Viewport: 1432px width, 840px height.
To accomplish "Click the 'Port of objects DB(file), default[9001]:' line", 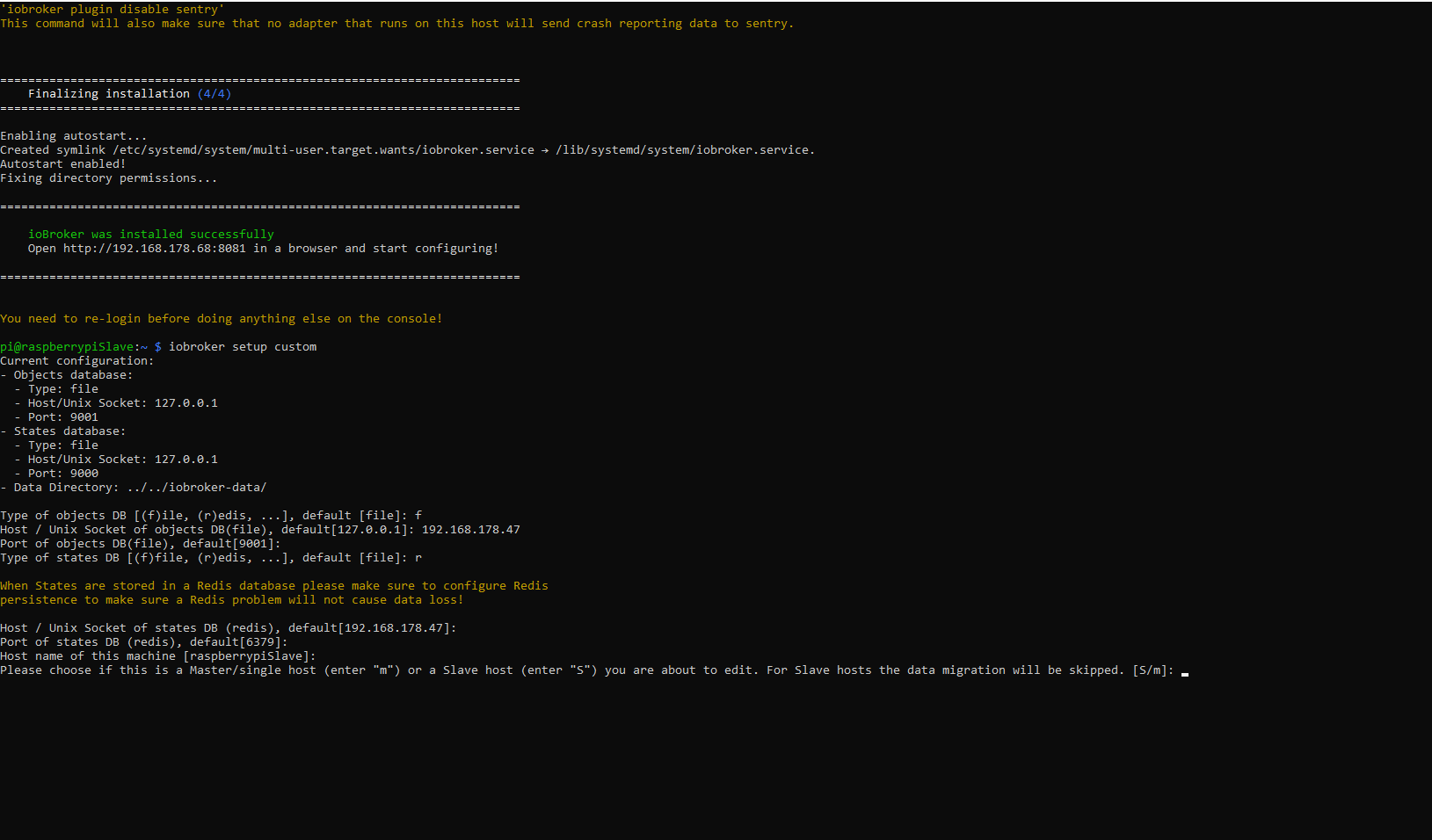I will [141, 544].
